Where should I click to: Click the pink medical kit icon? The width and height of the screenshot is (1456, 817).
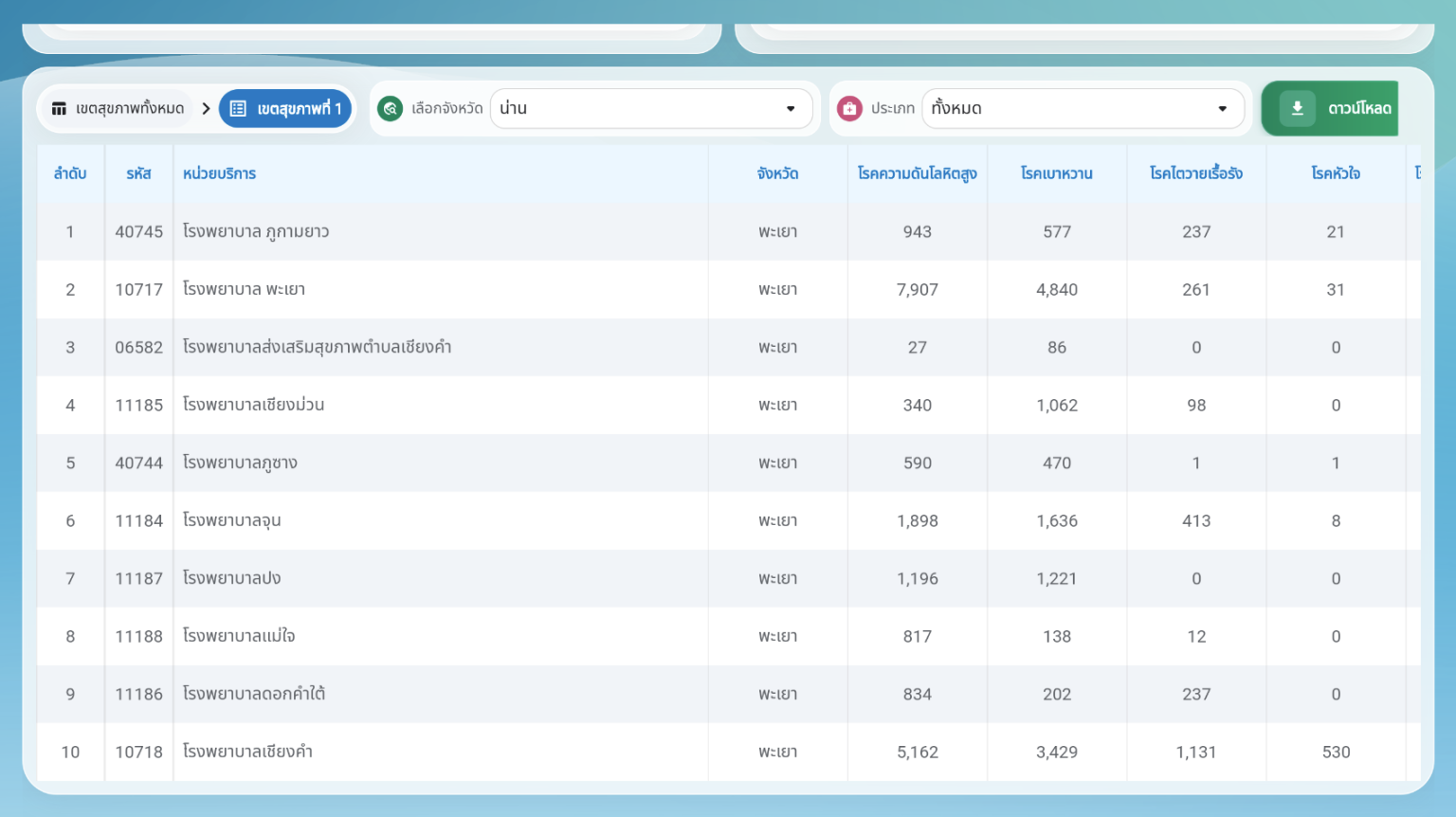click(849, 109)
